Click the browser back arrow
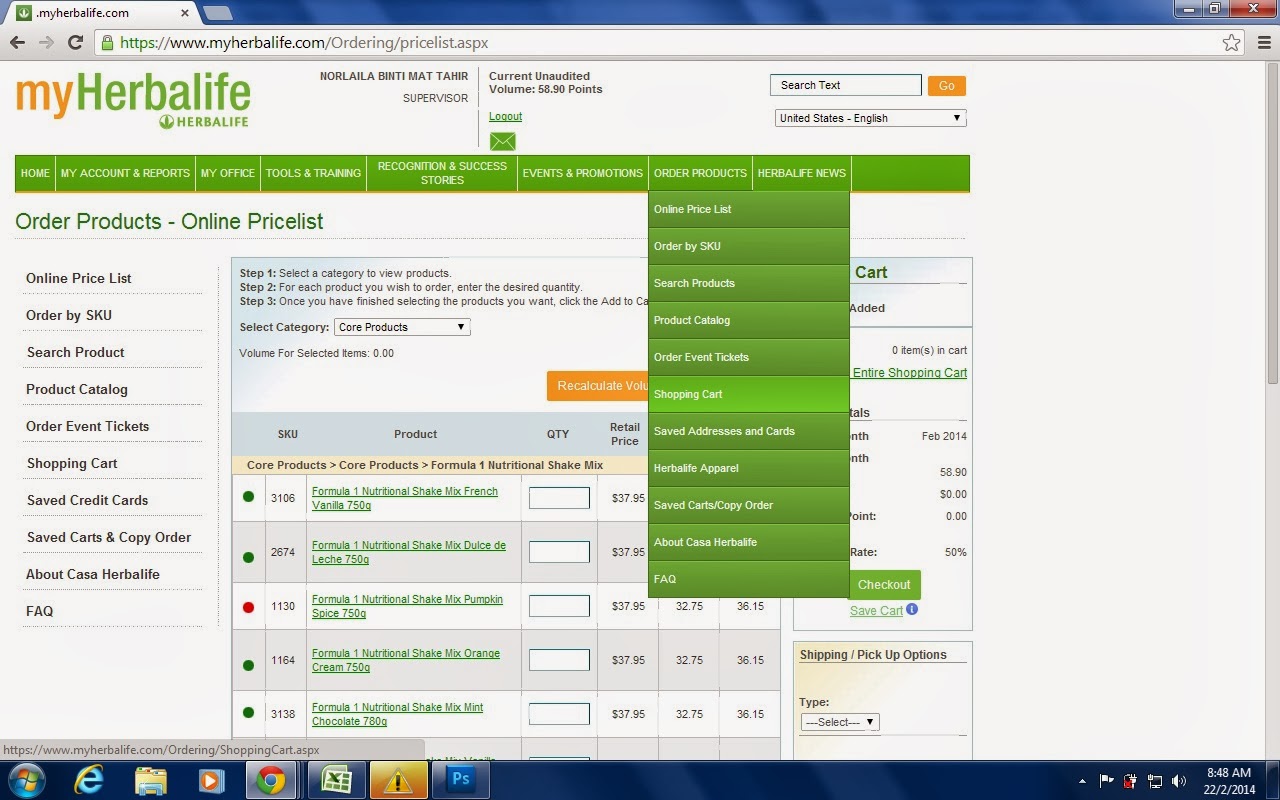 tap(18, 43)
